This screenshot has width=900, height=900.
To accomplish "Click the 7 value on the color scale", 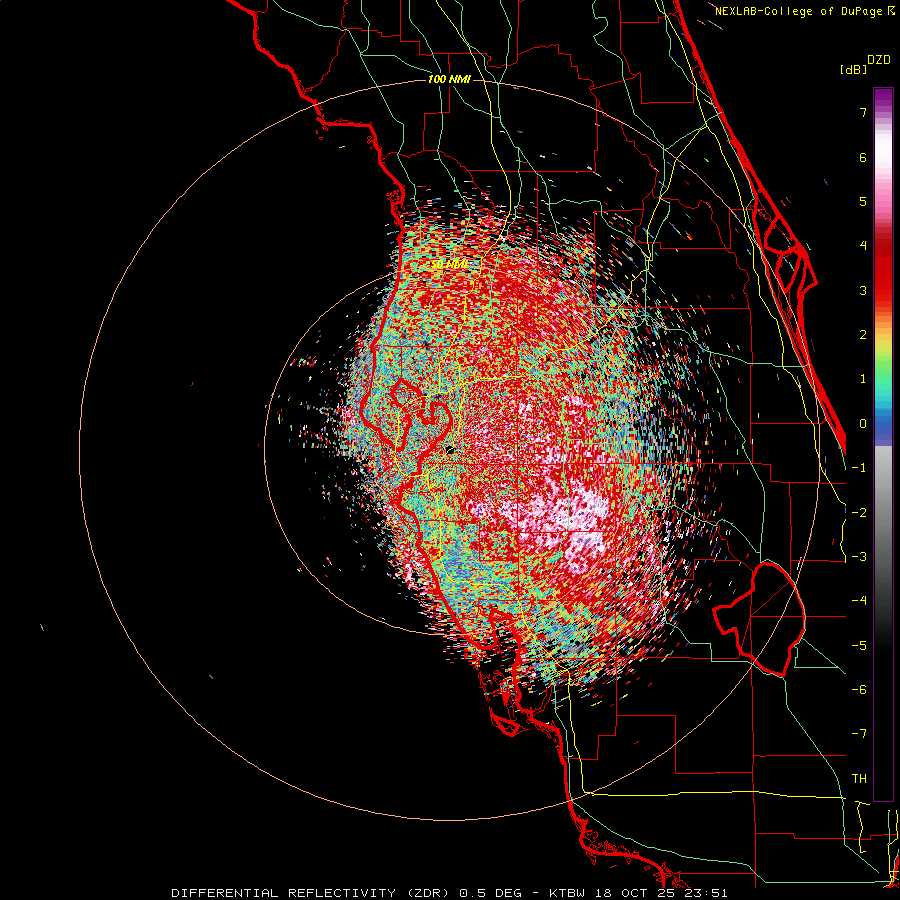I will [863, 112].
